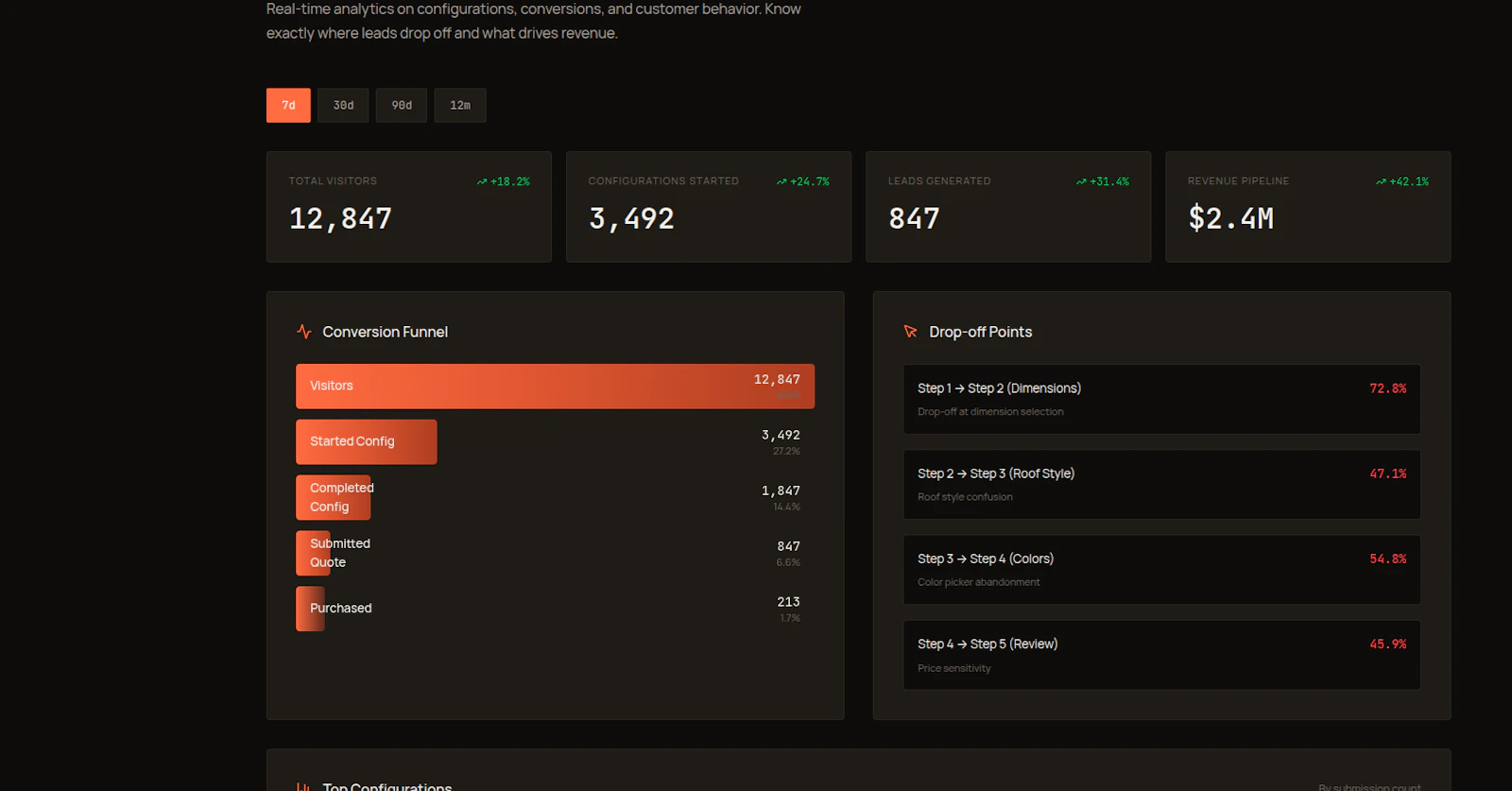Click the trend arrow icon beside +42.1%
Viewport: 1512px width, 791px height.
point(1381,181)
